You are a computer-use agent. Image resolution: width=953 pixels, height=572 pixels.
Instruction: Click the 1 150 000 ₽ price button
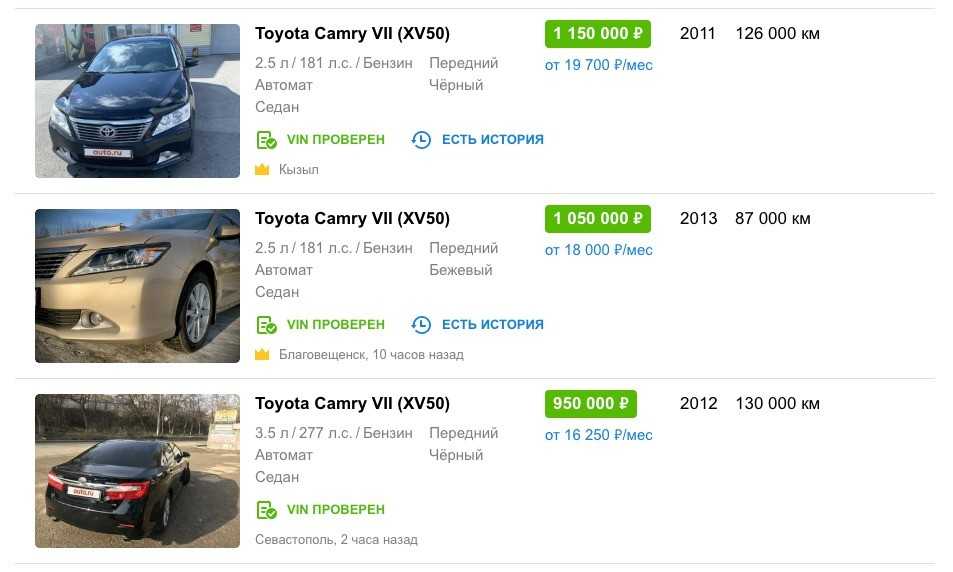pos(597,34)
